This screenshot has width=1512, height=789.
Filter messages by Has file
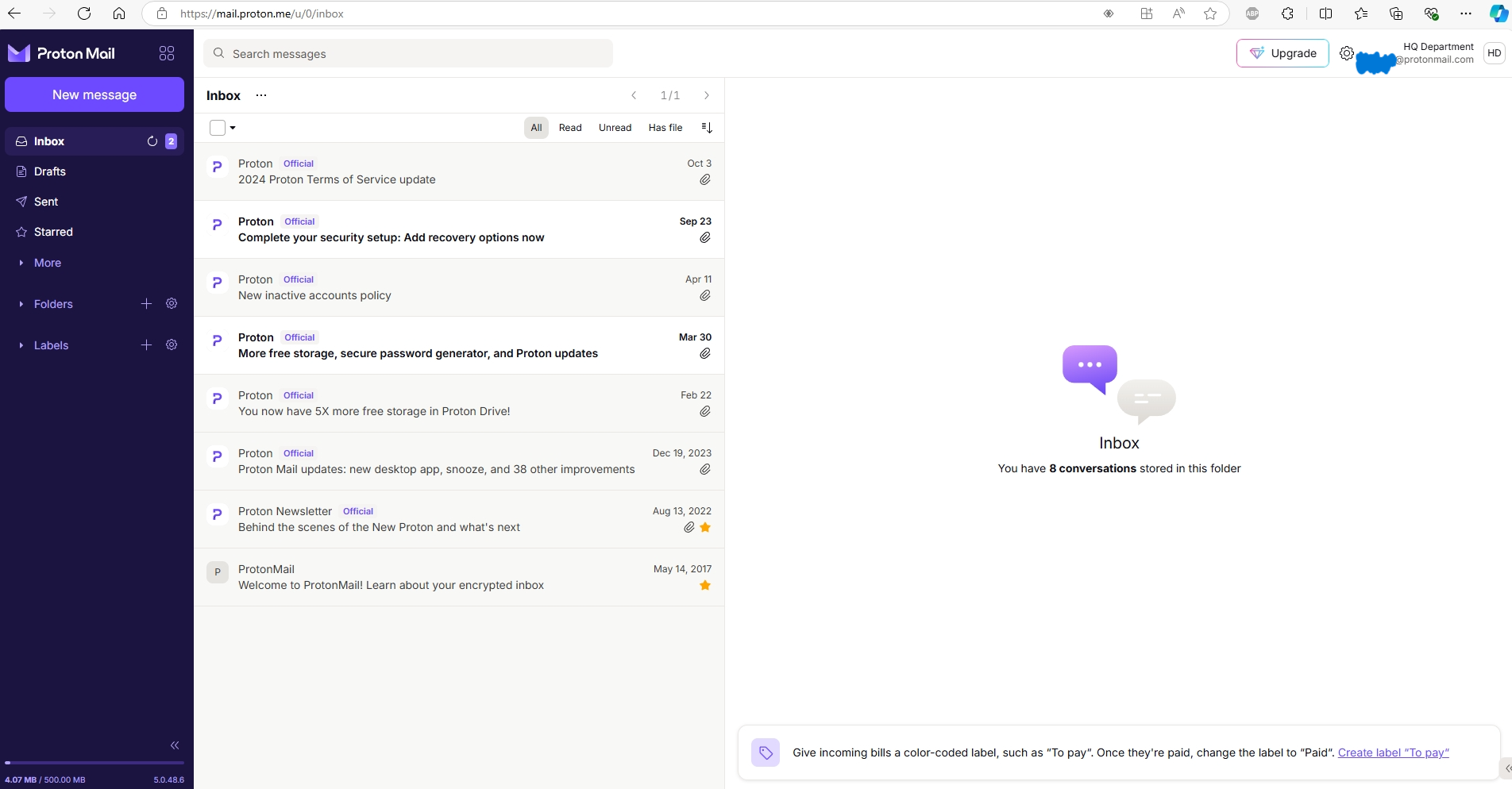[665, 128]
